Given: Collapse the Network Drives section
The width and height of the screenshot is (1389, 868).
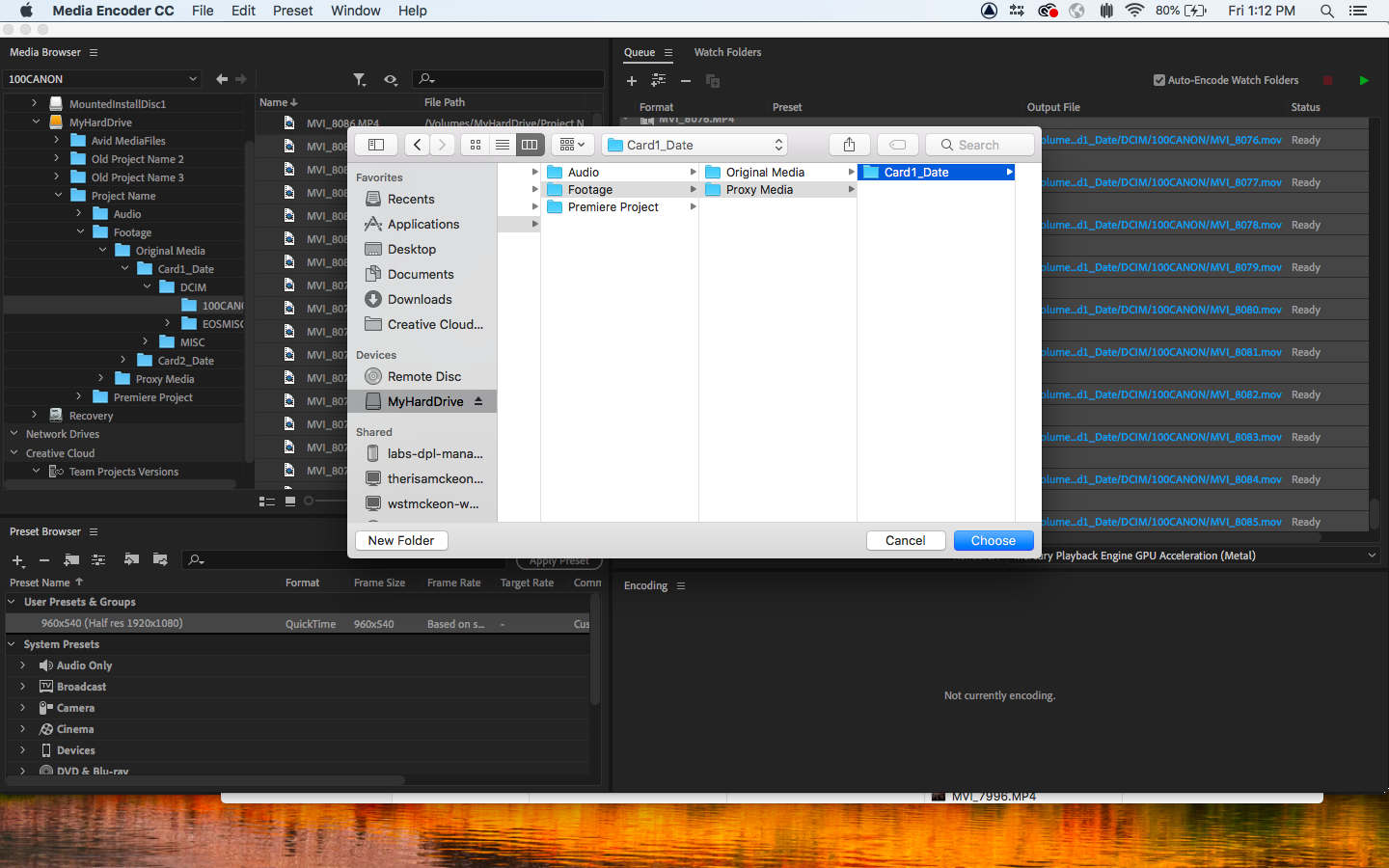Looking at the screenshot, I should pos(14,434).
